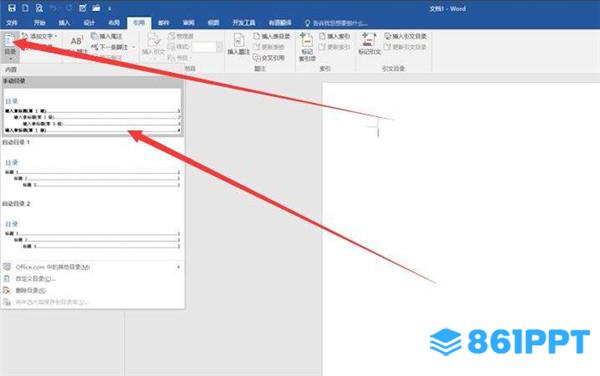Click Insert Table of Figures (插入表目录) button

tap(271, 36)
